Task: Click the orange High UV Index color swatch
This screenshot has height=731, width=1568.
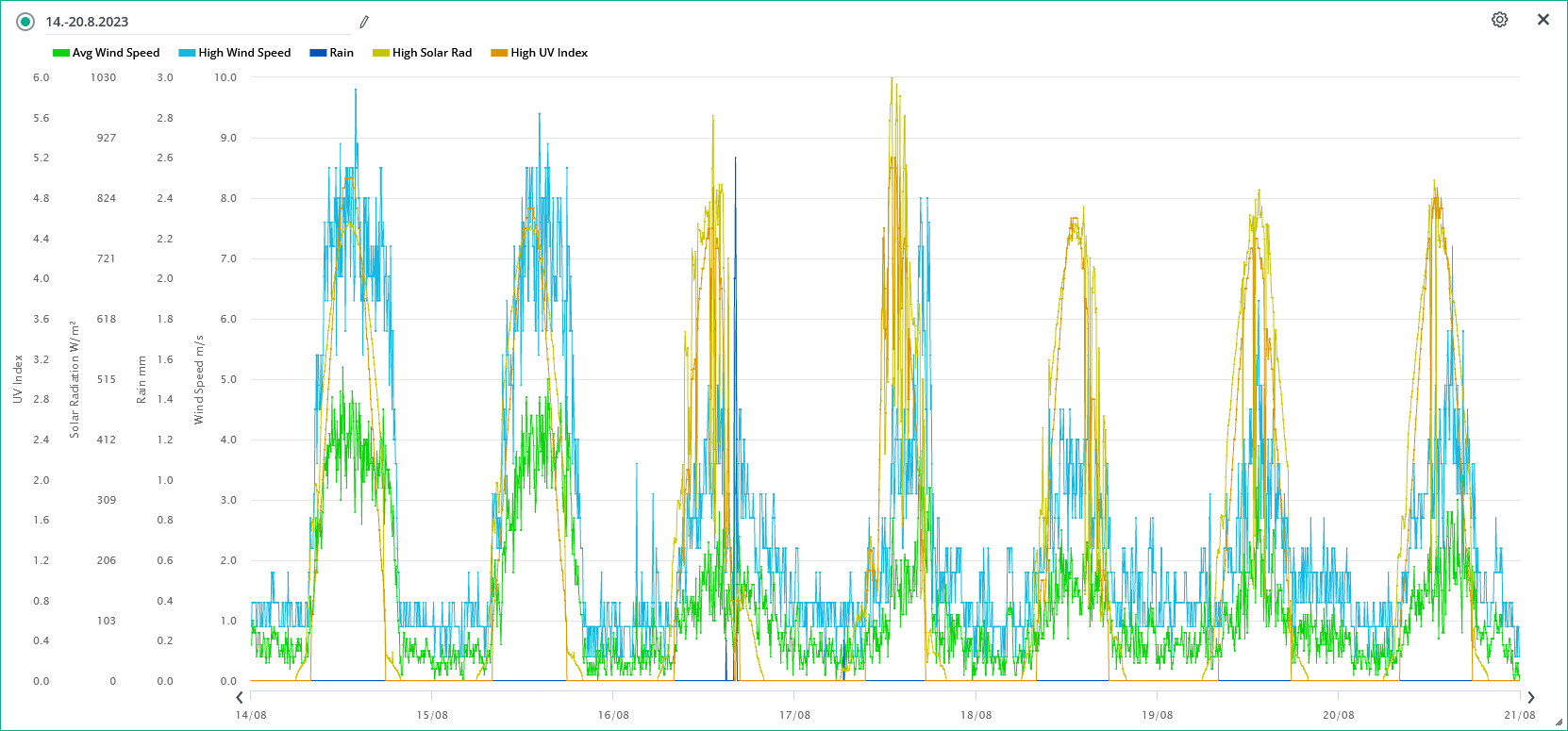Action: point(498,53)
